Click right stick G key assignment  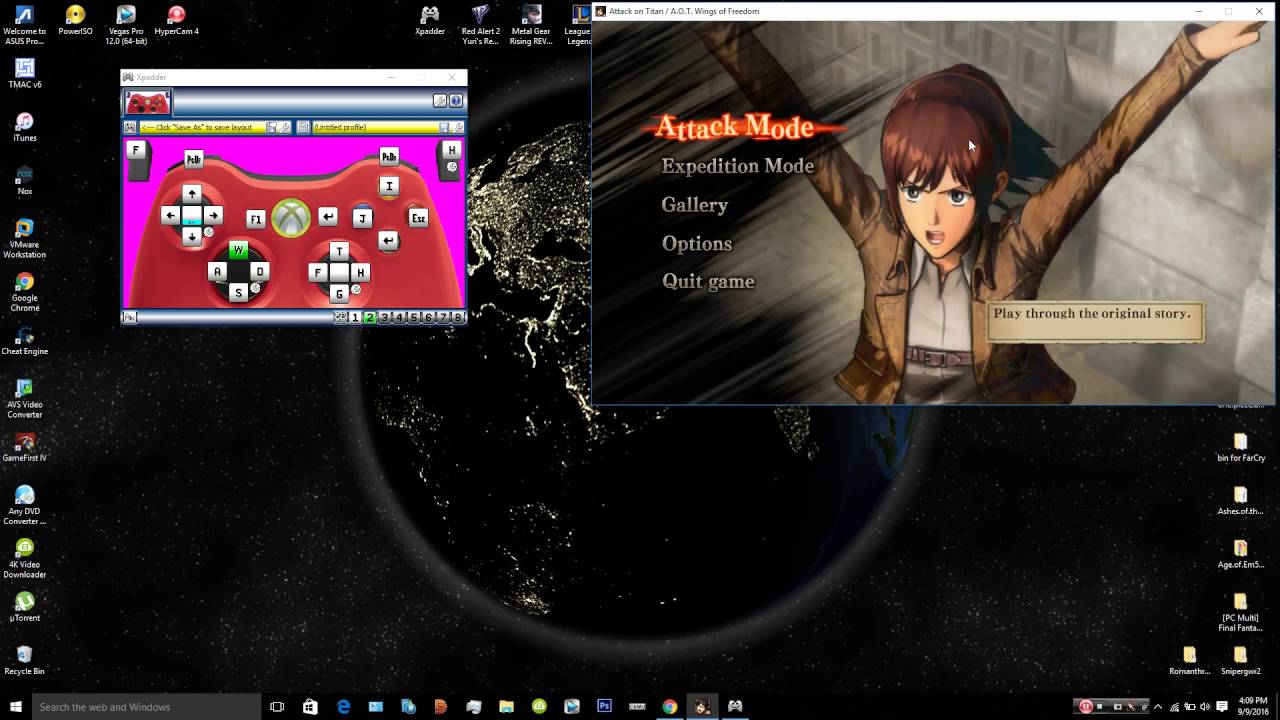339,294
